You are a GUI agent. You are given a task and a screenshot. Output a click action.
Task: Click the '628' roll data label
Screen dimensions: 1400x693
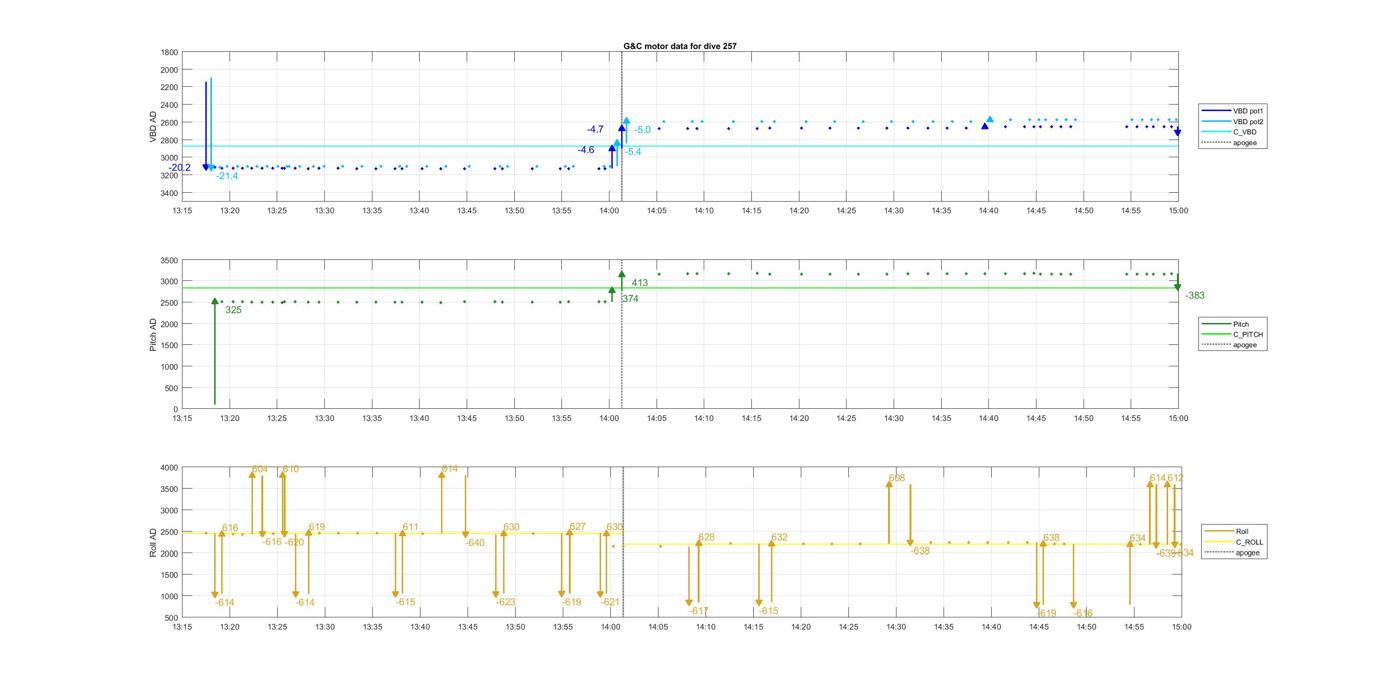707,537
